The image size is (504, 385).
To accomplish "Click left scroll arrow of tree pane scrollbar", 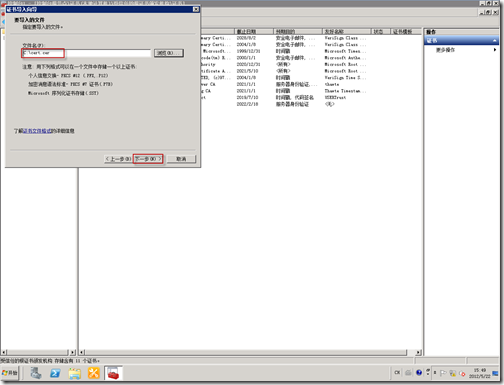I will point(3,352).
